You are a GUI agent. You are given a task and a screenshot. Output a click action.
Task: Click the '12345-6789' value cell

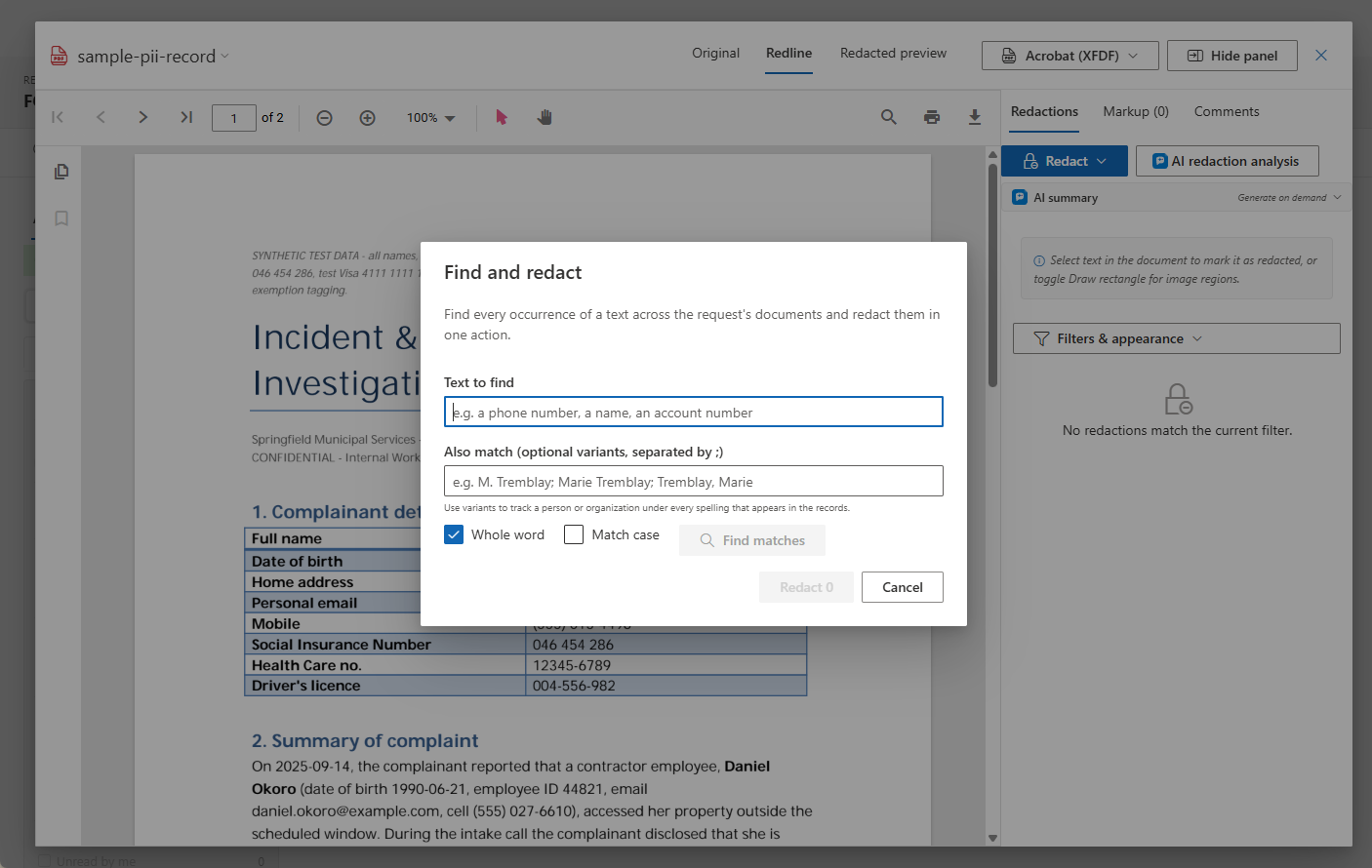point(666,665)
